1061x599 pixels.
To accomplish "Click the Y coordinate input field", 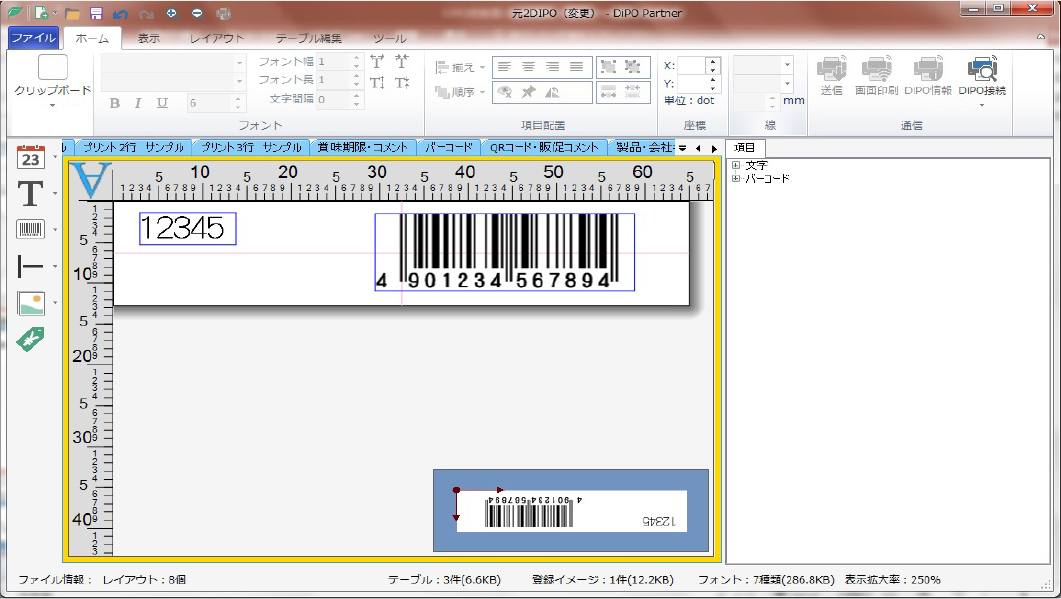I will coord(692,84).
